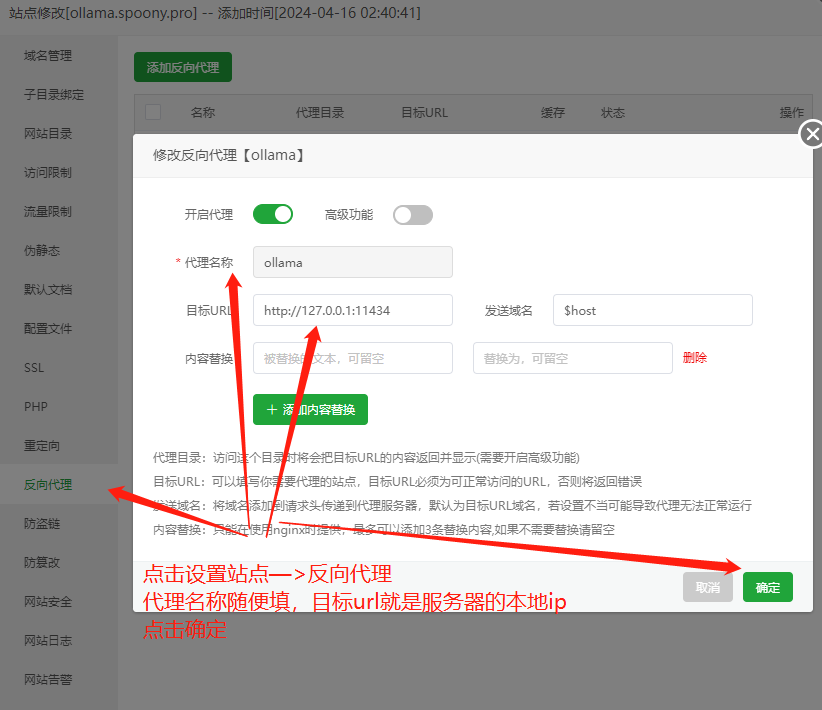Click the 取消 button

pyautogui.click(x=708, y=587)
